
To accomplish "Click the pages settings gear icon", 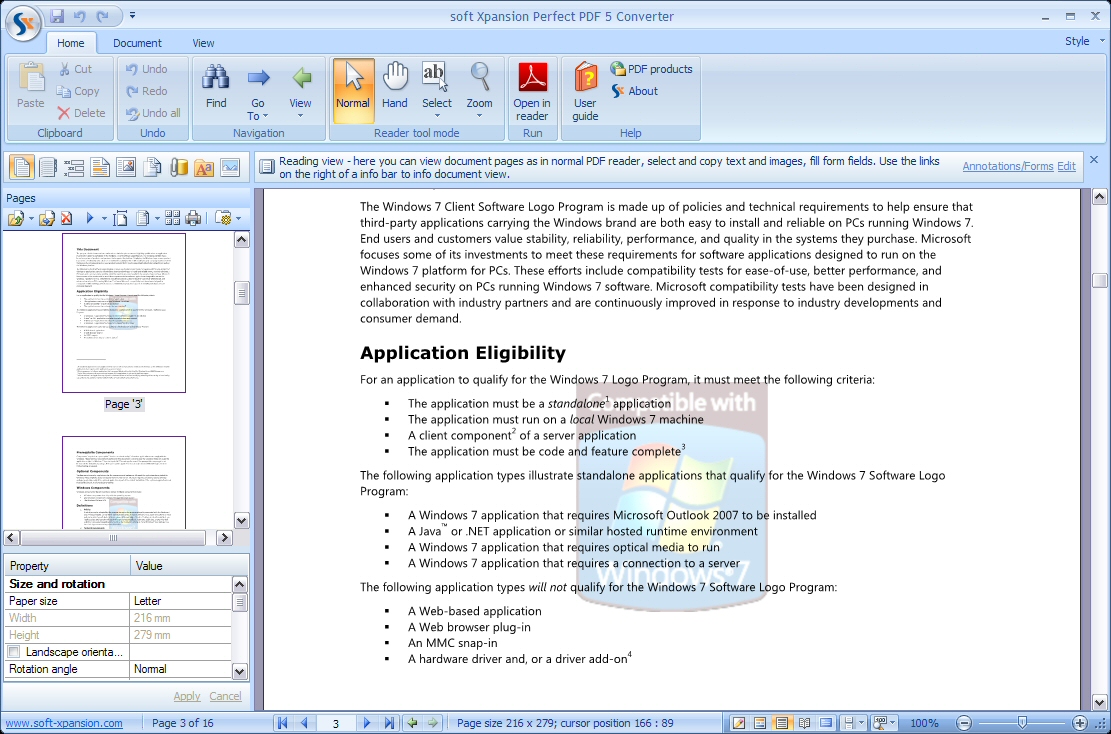I will coord(223,218).
